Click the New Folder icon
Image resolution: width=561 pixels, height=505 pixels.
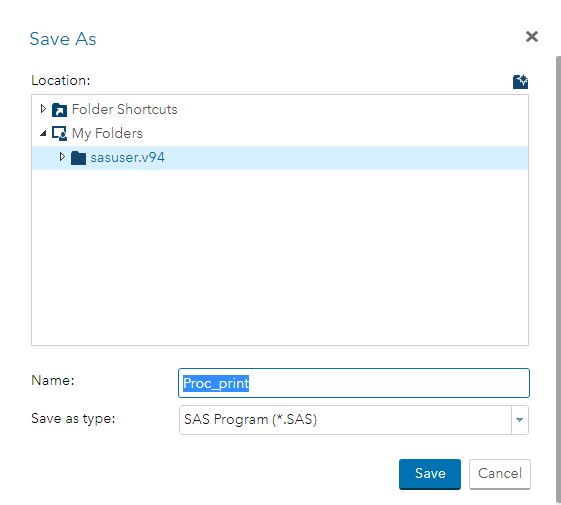coord(520,82)
